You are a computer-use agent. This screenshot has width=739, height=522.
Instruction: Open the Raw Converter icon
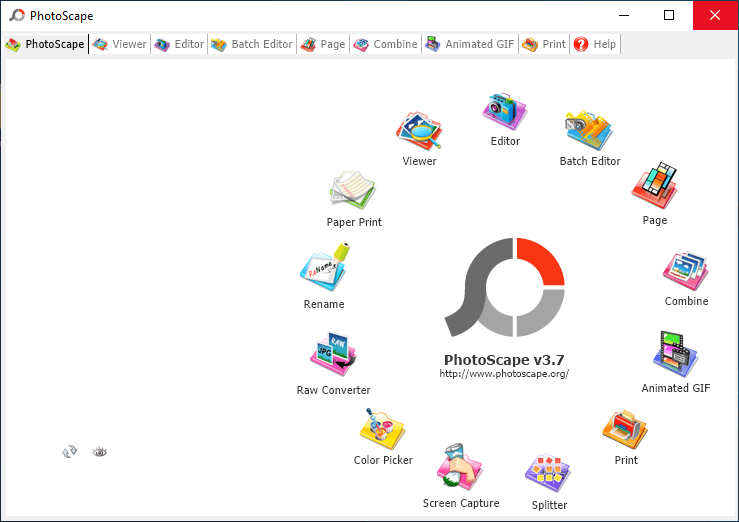(333, 356)
